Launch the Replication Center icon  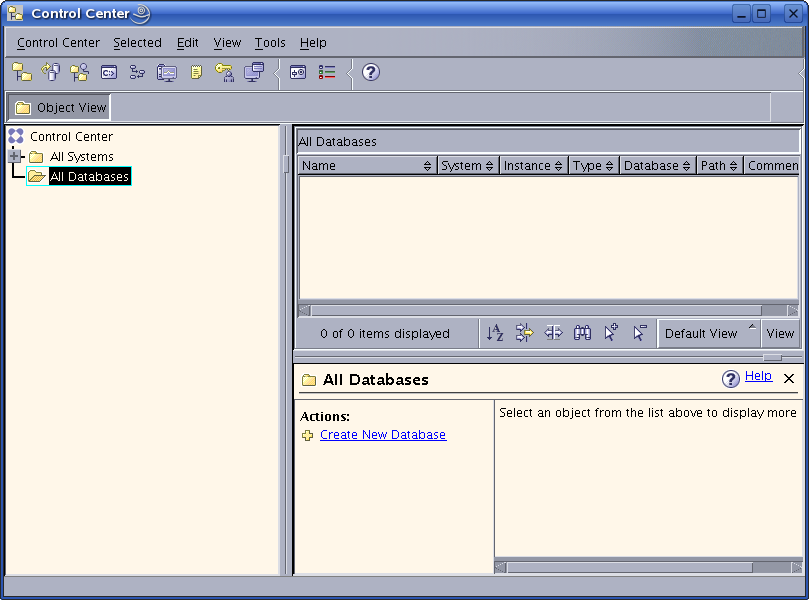[51, 72]
